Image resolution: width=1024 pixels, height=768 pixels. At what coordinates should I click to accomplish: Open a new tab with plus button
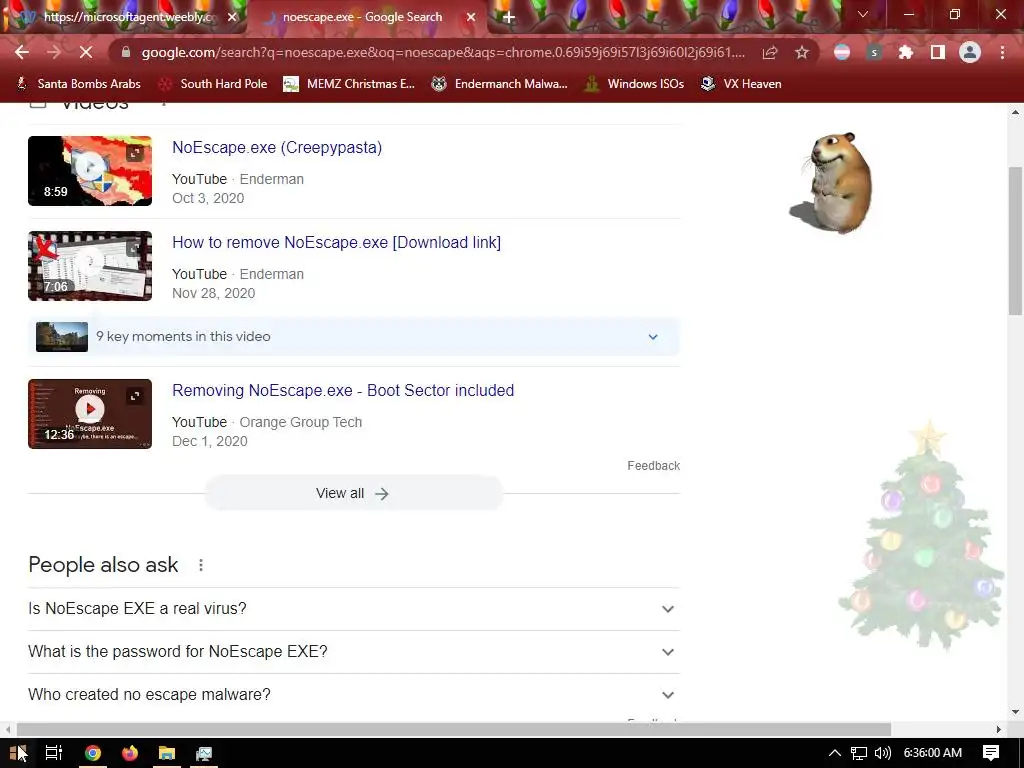click(x=509, y=18)
